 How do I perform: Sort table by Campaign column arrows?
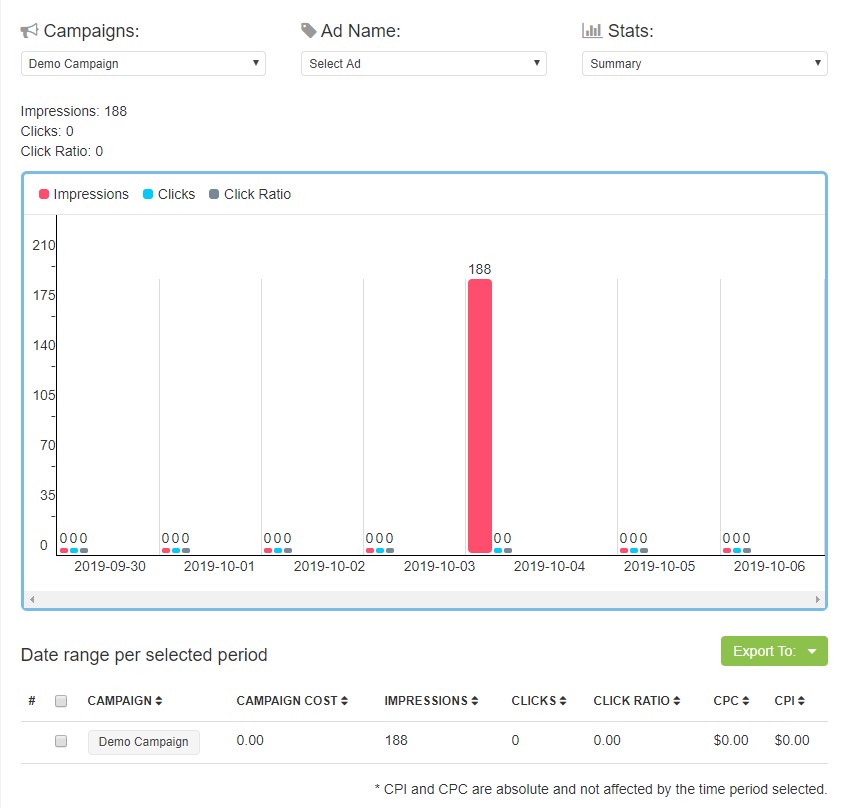[x=158, y=701]
